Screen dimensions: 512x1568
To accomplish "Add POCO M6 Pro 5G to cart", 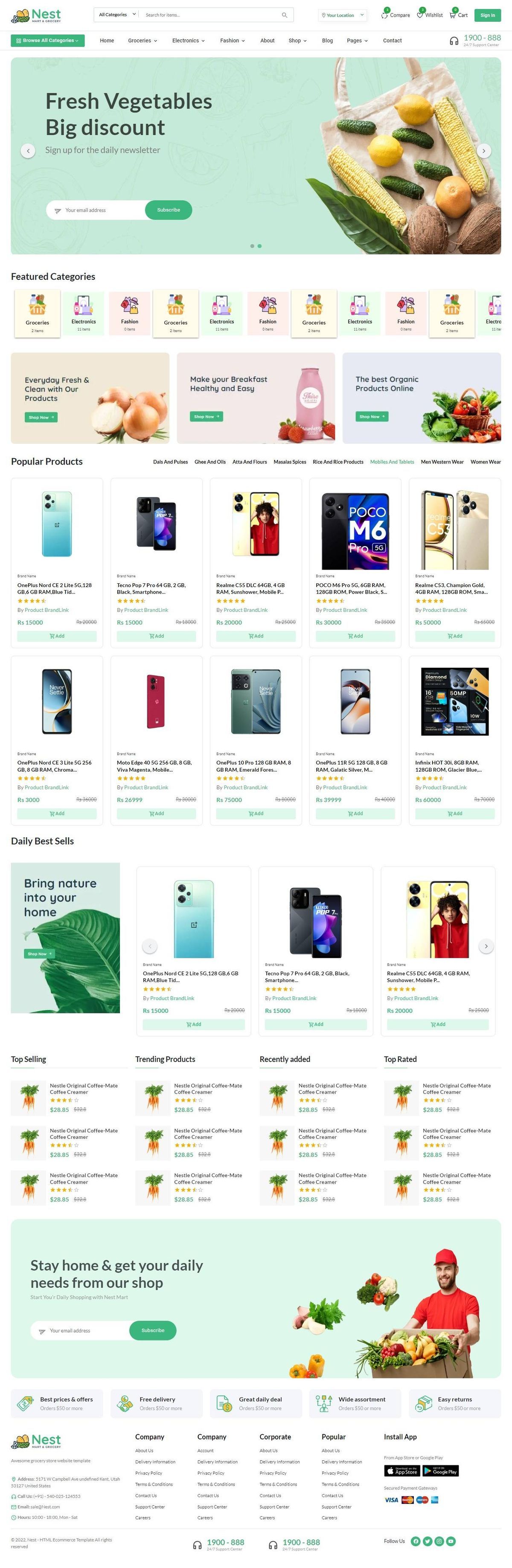I will click(x=355, y=635).
